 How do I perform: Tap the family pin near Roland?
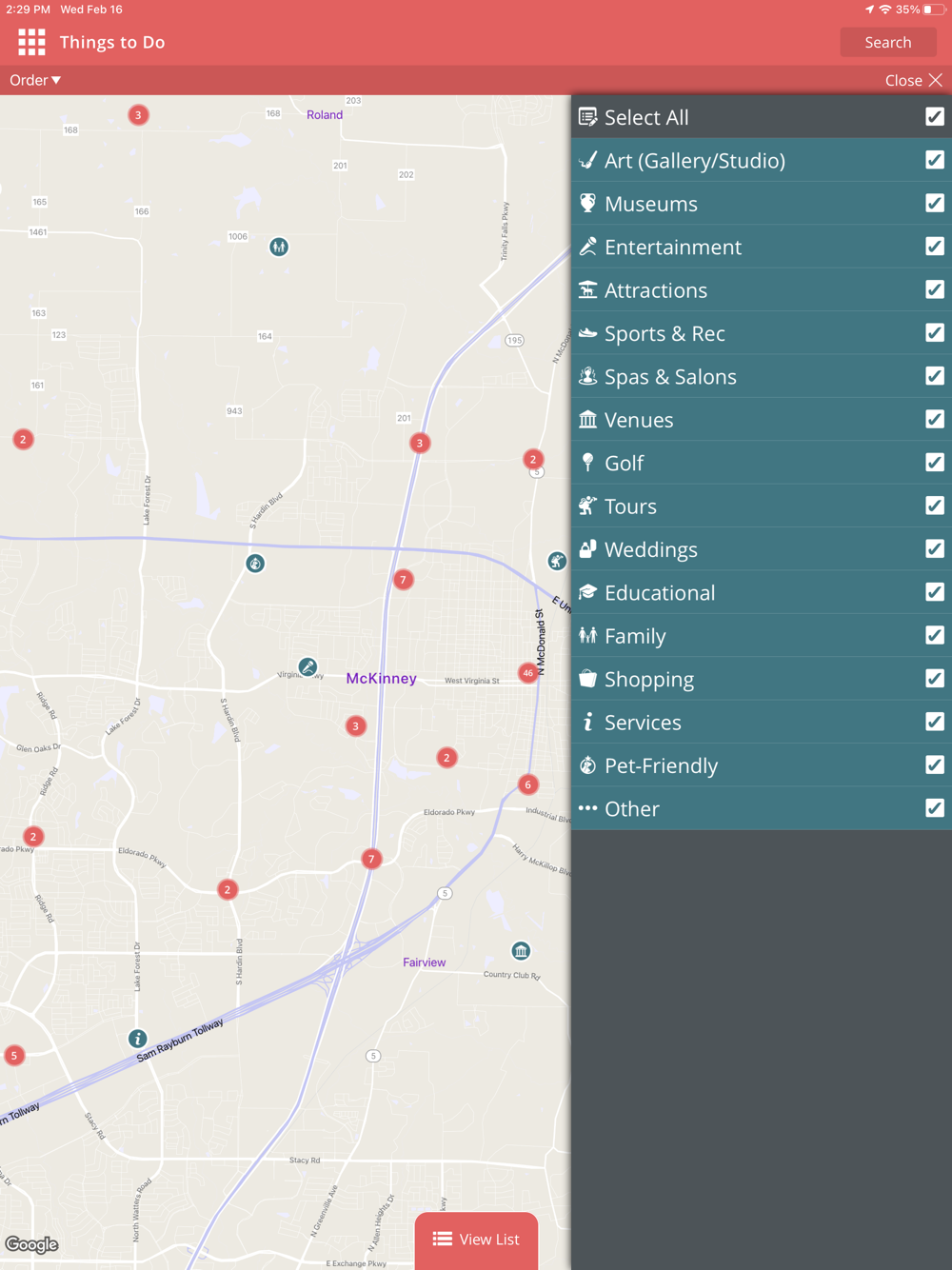click(279, 247)
